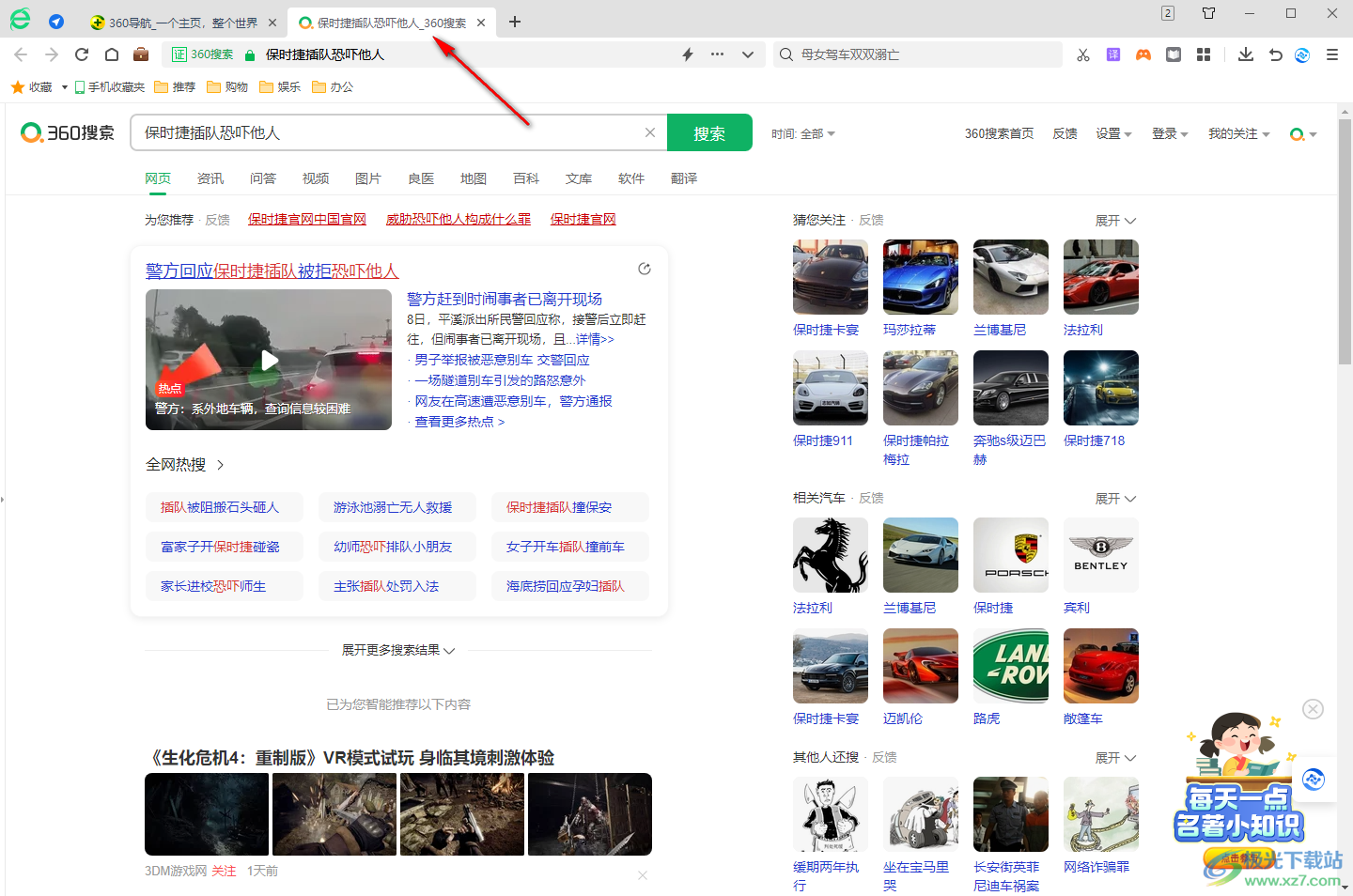Viewport: 1353px width, 896px height.
Task: Click the 反馈 link in top navigation
Action: [x=1065, y=133]
